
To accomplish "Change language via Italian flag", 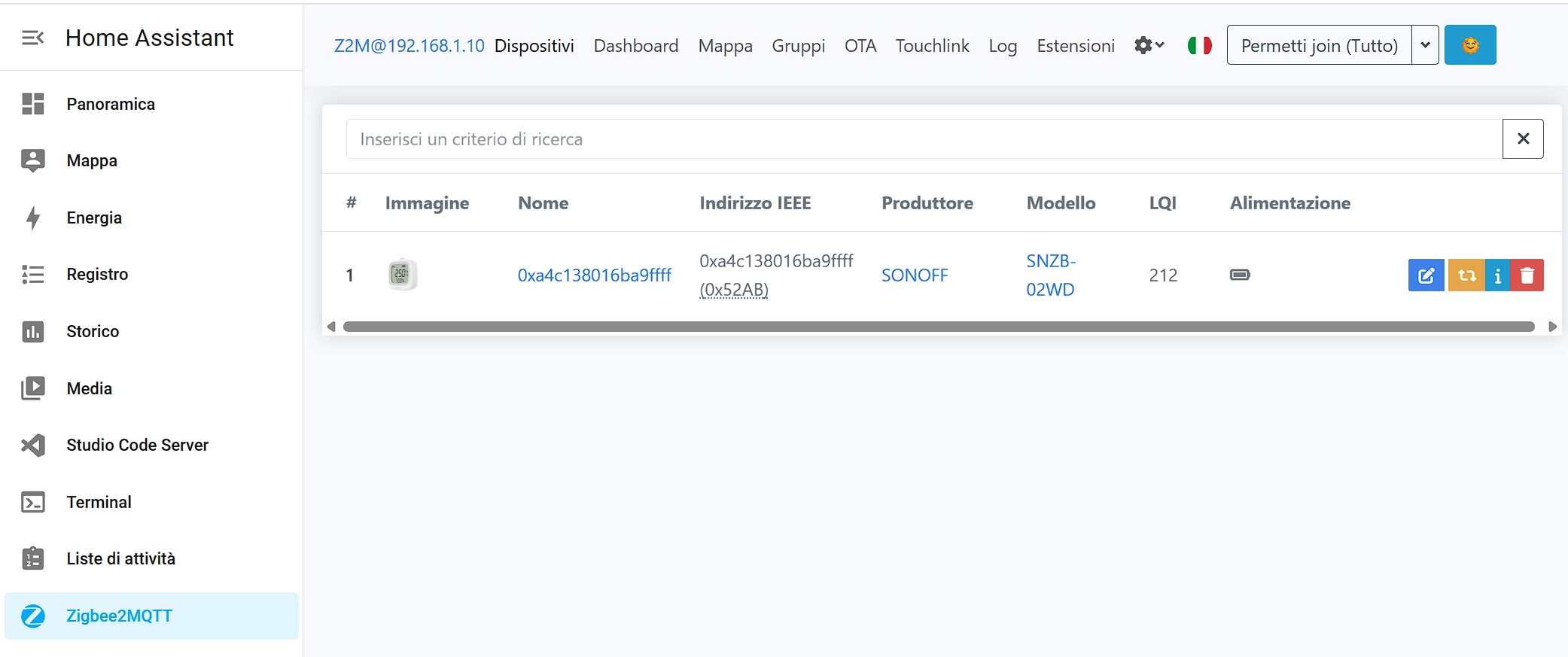I will coord(1199,45).
